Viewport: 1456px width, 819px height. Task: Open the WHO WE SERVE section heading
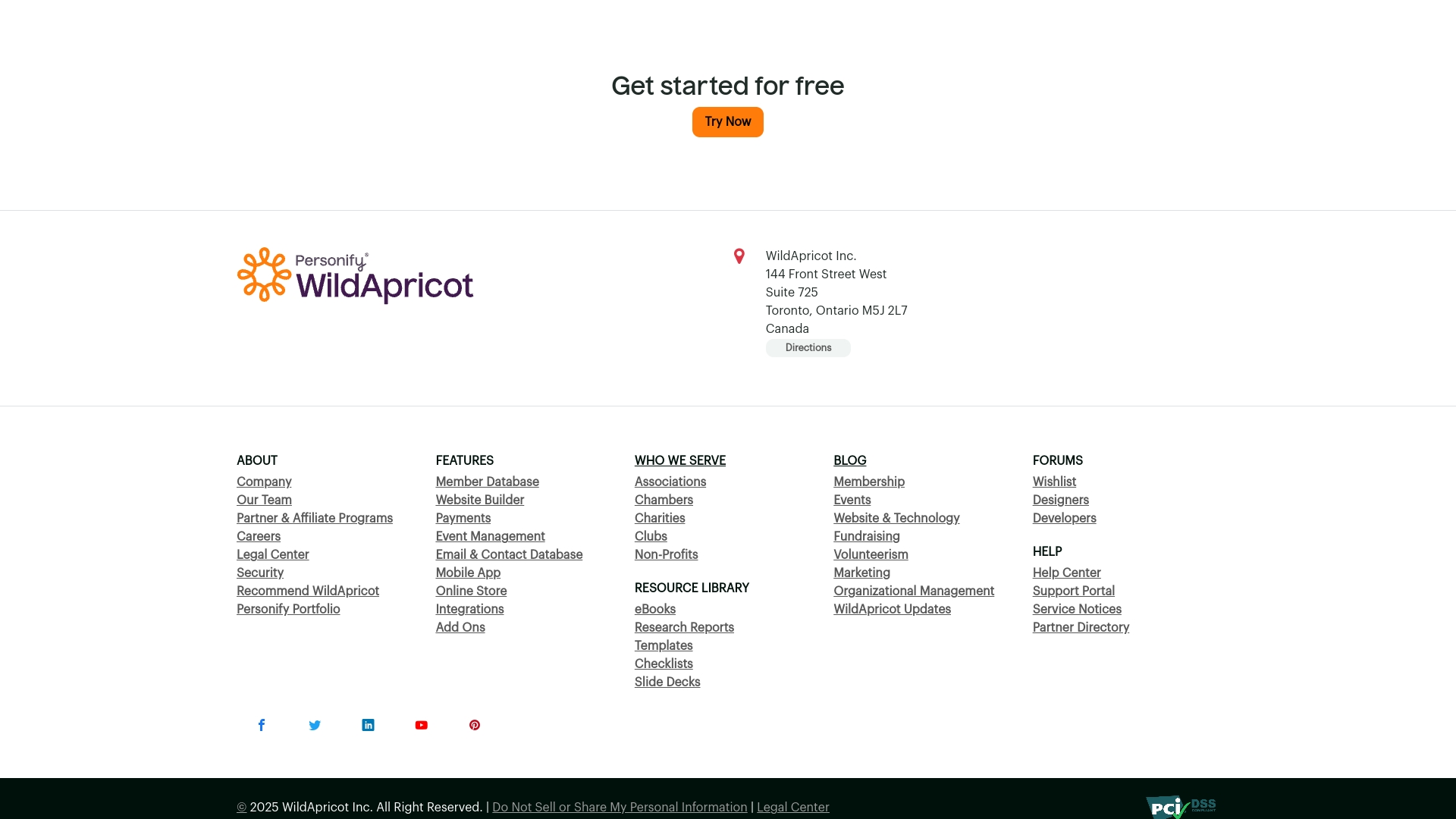tap(679, 460)
